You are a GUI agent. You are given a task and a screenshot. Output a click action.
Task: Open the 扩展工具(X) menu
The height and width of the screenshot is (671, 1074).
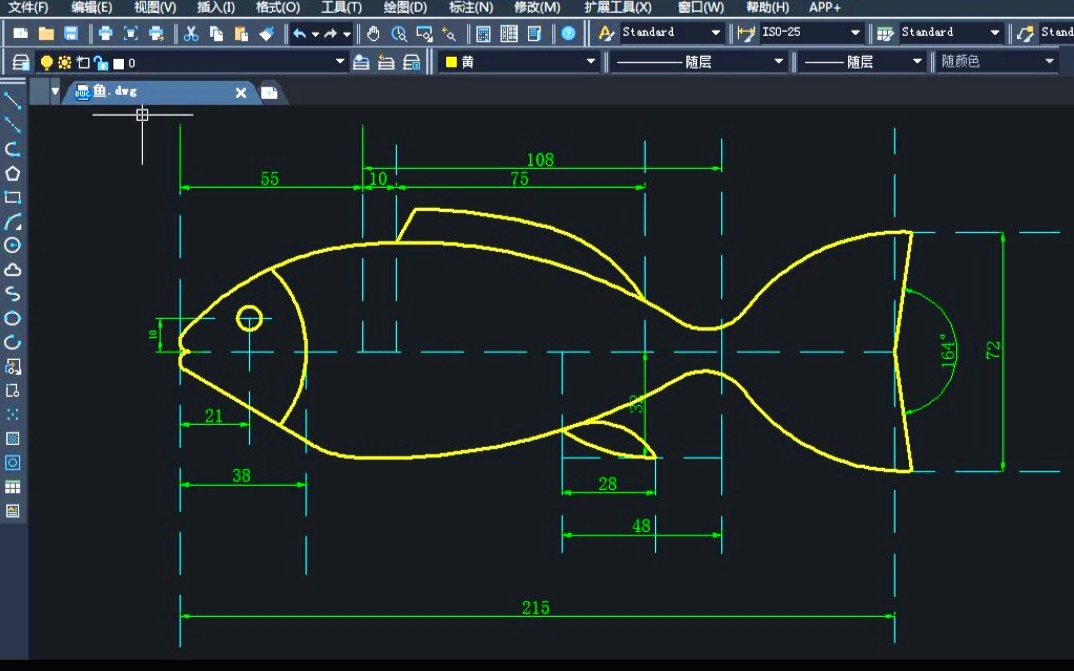pos(618,8)
